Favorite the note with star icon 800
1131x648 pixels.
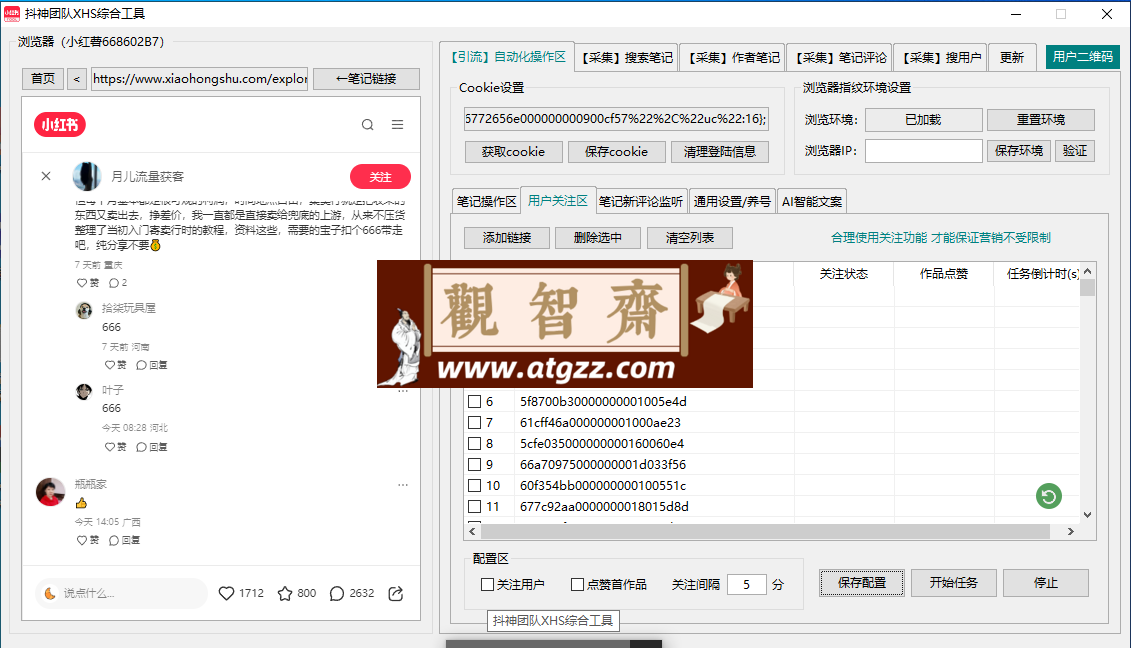285,593
